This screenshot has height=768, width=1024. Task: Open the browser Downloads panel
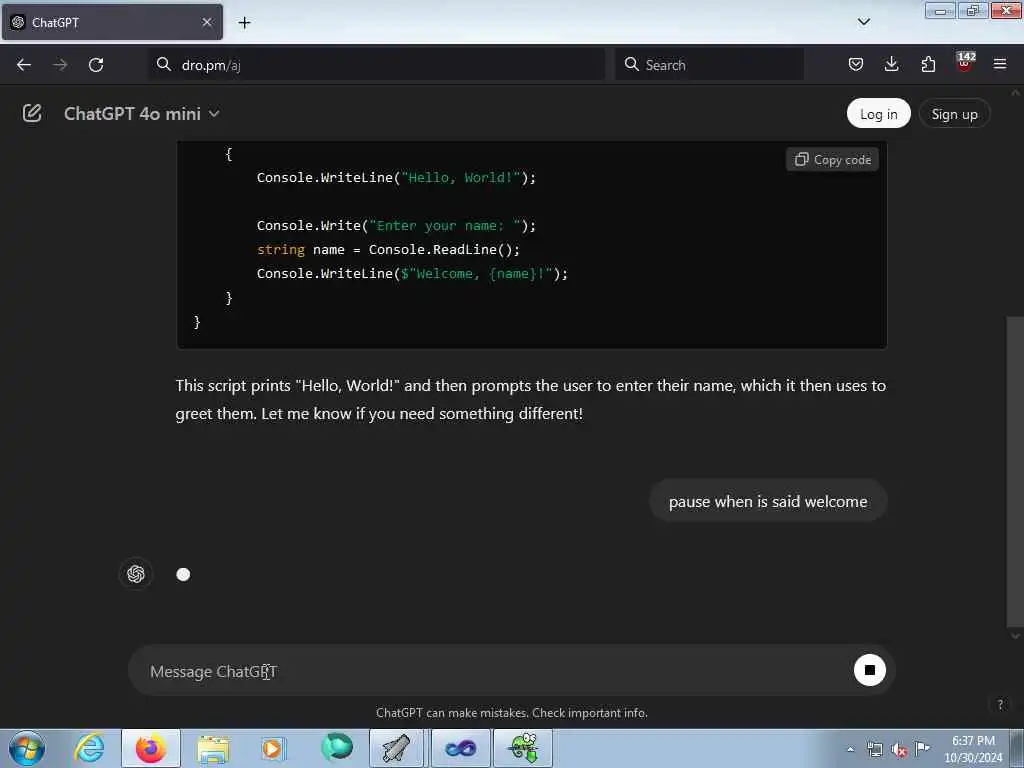[x=891, y=64]
